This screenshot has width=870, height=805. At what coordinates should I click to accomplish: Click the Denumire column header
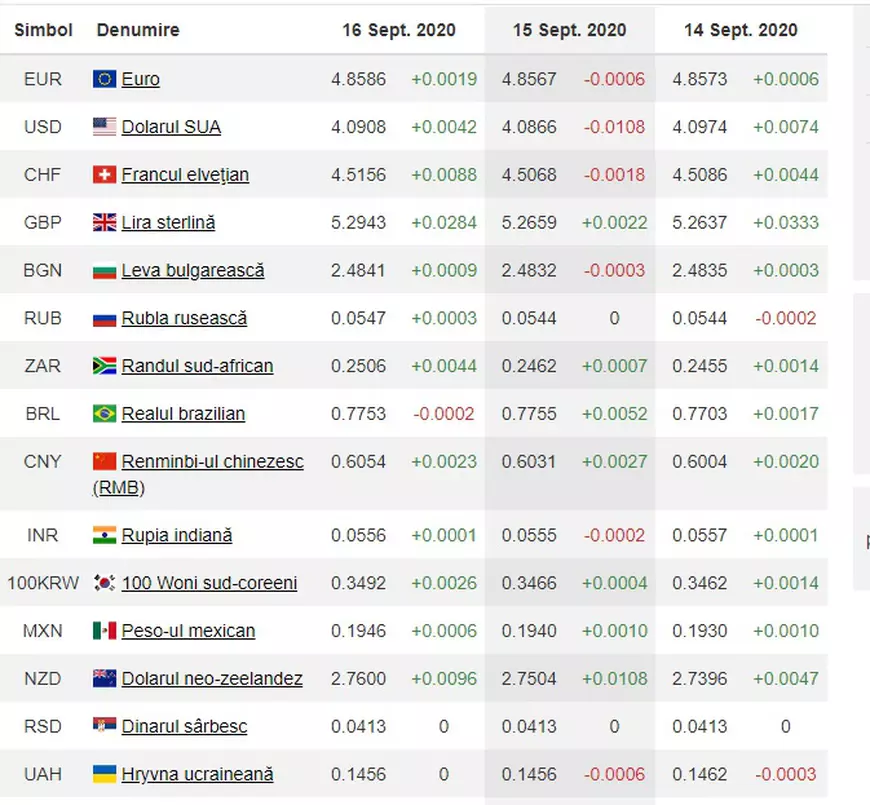click(138, 30)
